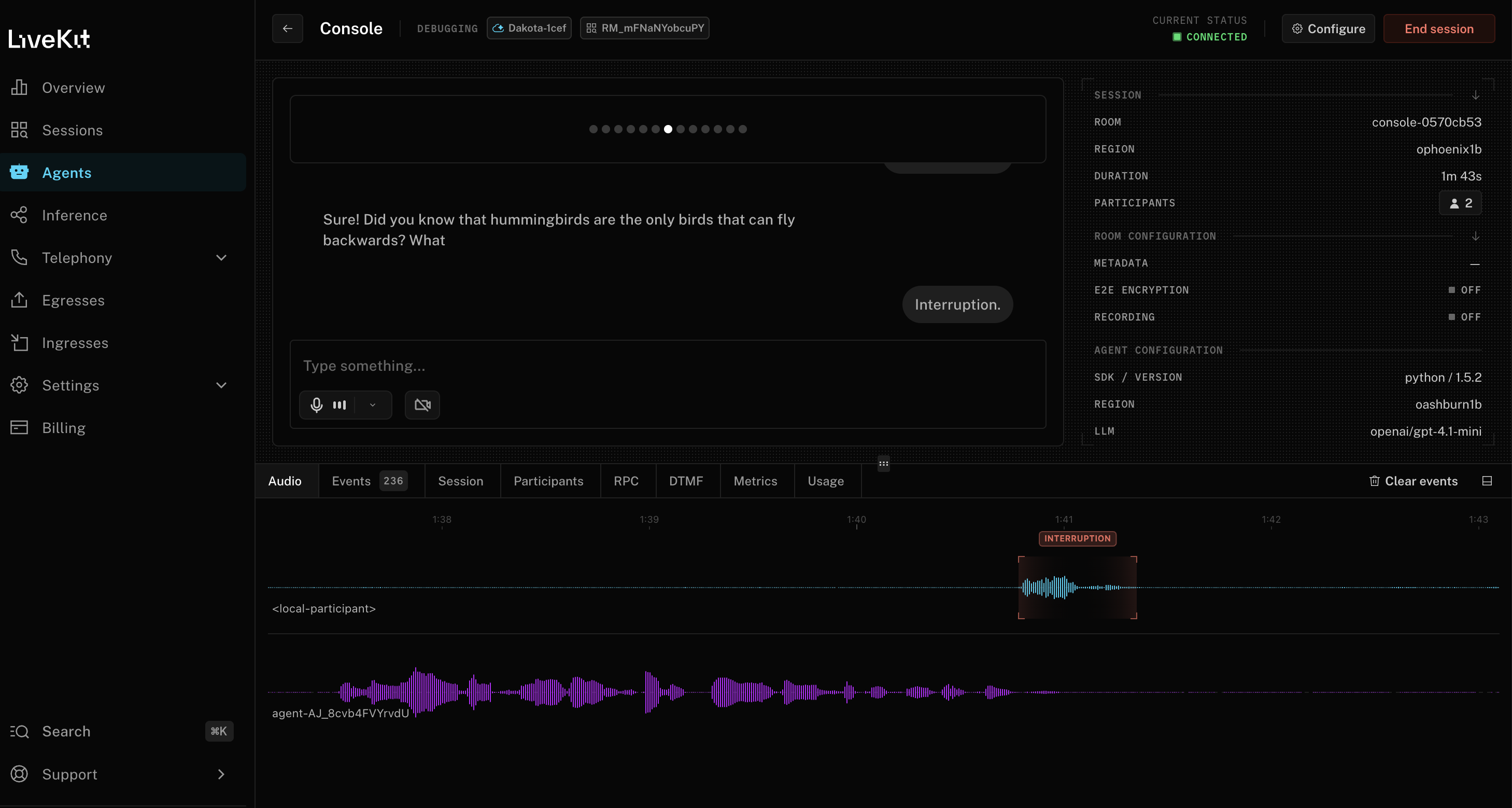
Task: Open the Inference page icon
Action: click(19, 215)
